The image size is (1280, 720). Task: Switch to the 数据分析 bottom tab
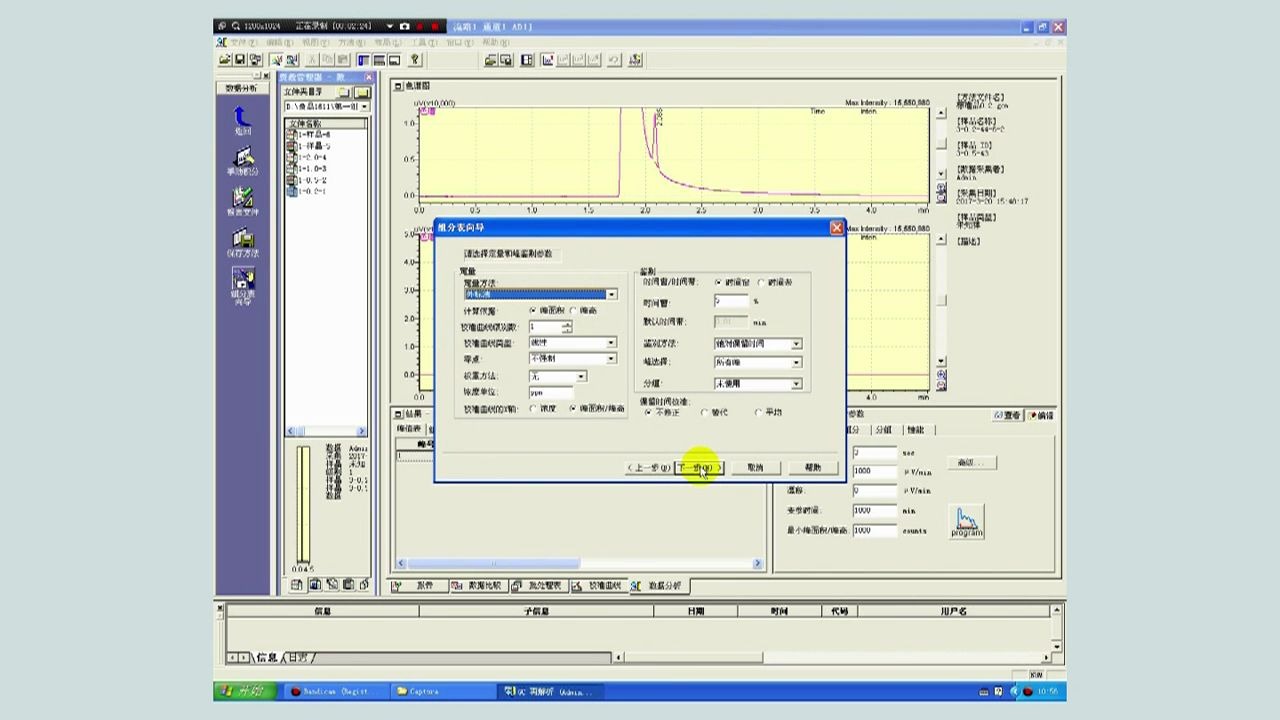pos(658,586)
